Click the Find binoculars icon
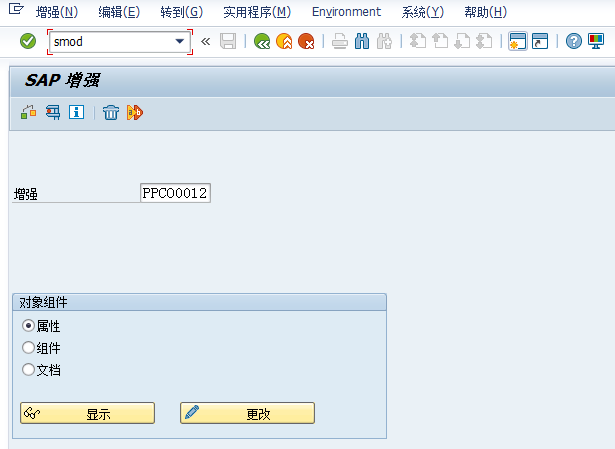The height and width of the screenshot is (449, 615). pos(362,41)
